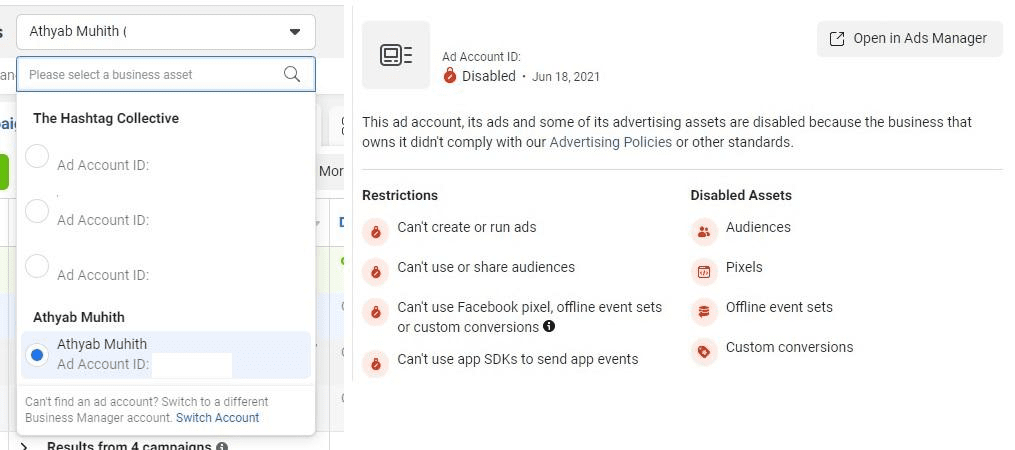Click the Restrictions heading
This screenshot has height=450, width=1015.
(x=400, y=195)
